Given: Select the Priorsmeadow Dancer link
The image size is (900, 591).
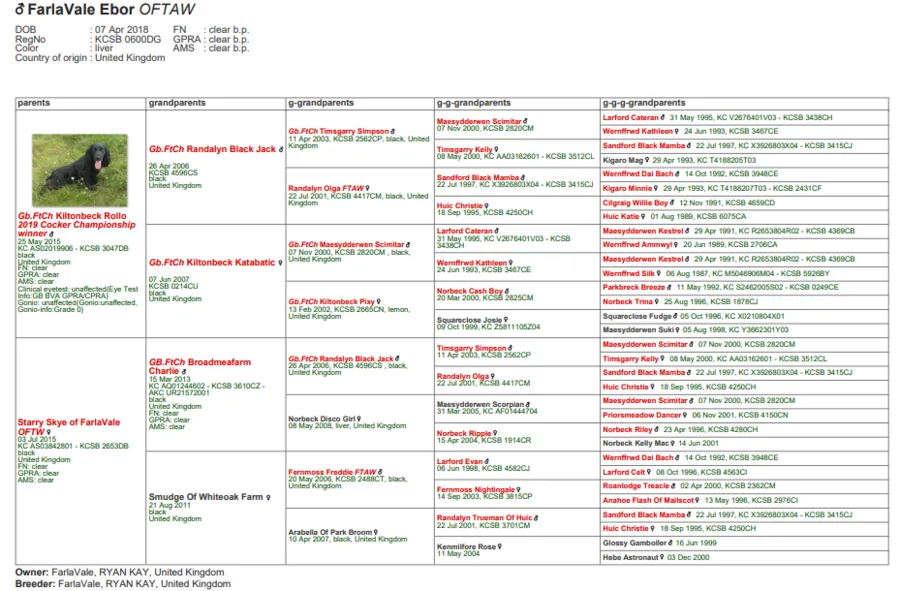Looking at the screenshot, I should coord(641,415).
